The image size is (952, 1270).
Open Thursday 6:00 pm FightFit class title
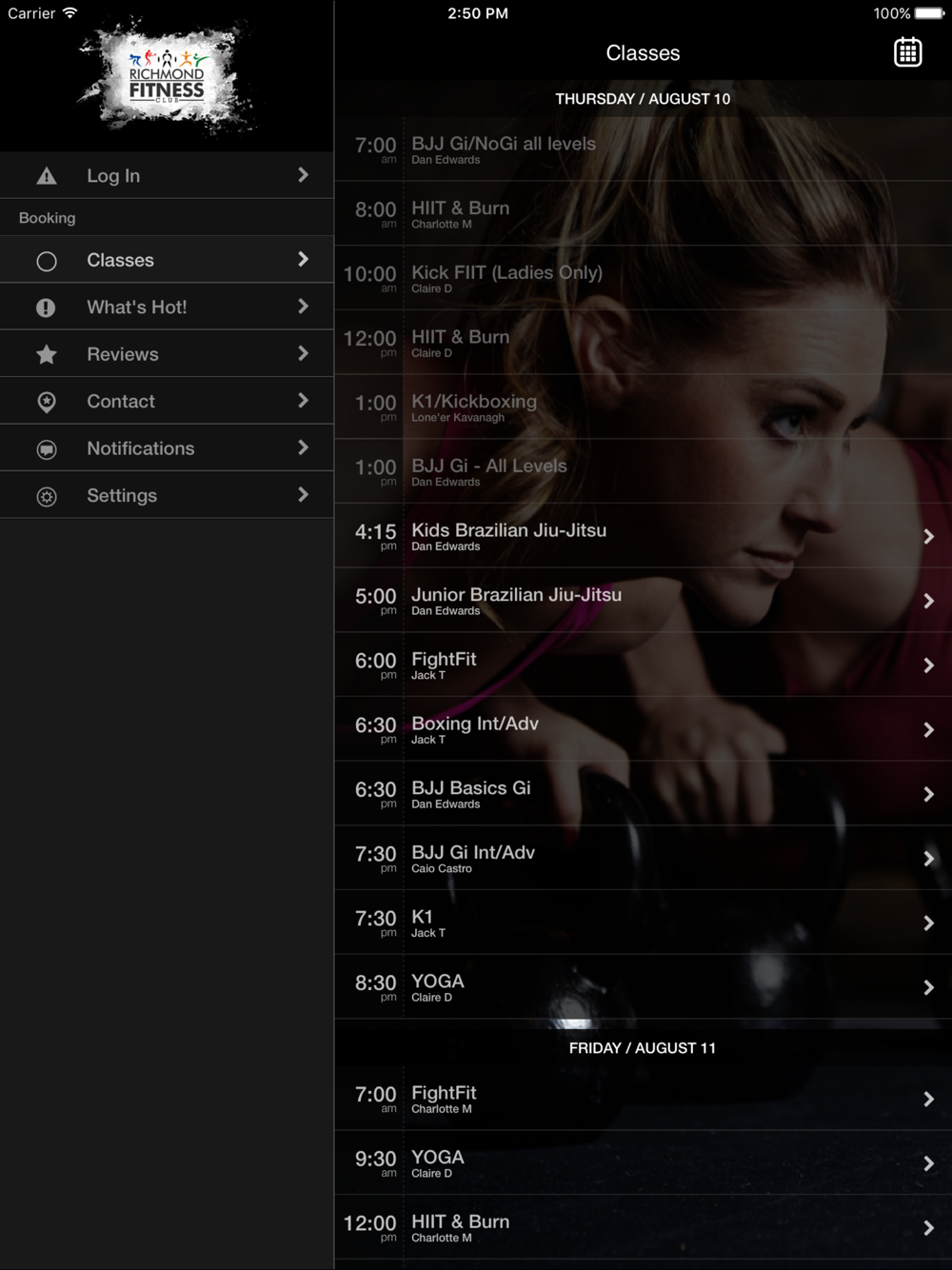click(x=444, y=659)
